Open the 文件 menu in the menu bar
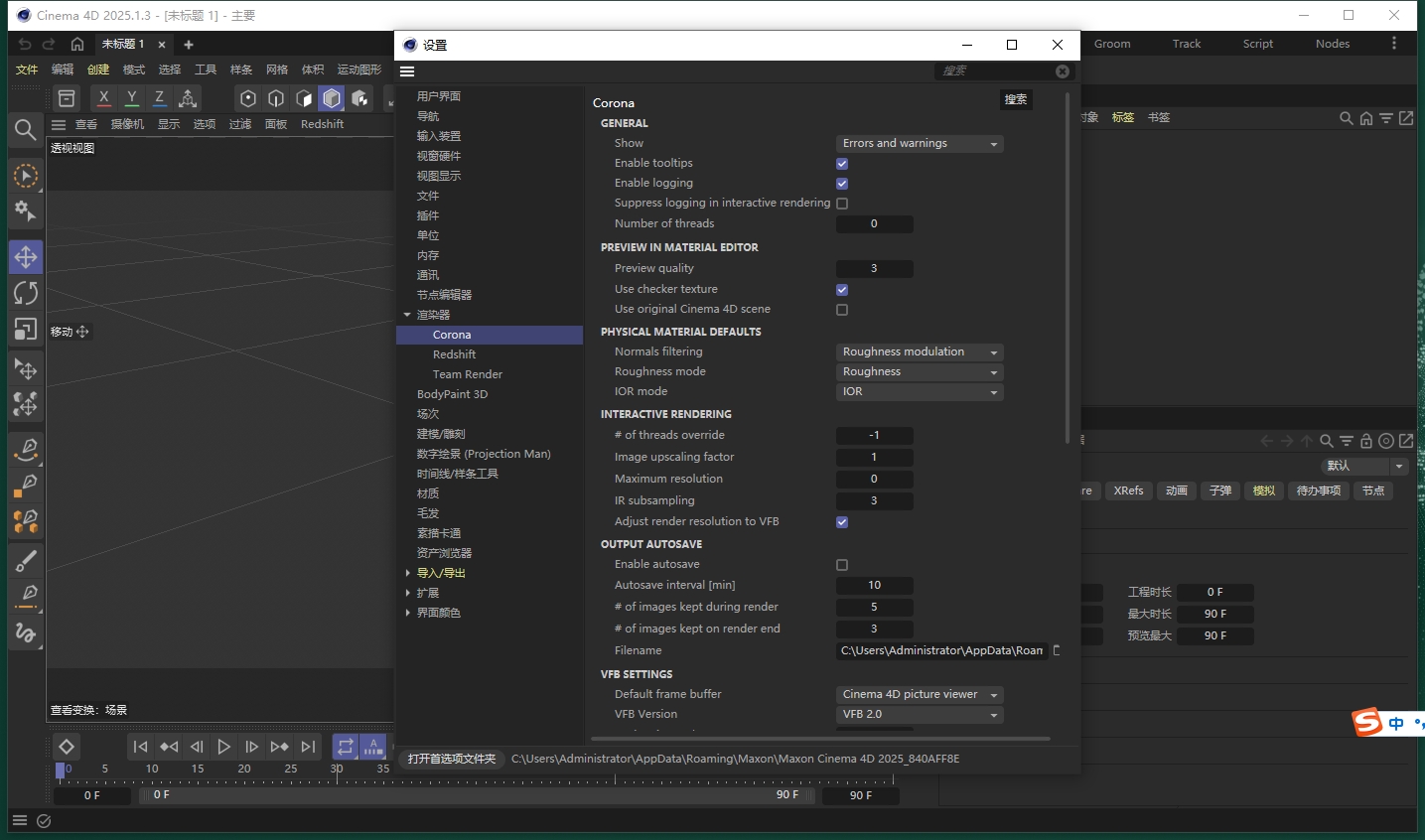This screenshot has height=840, width=1425. click(x=27, y=70)
